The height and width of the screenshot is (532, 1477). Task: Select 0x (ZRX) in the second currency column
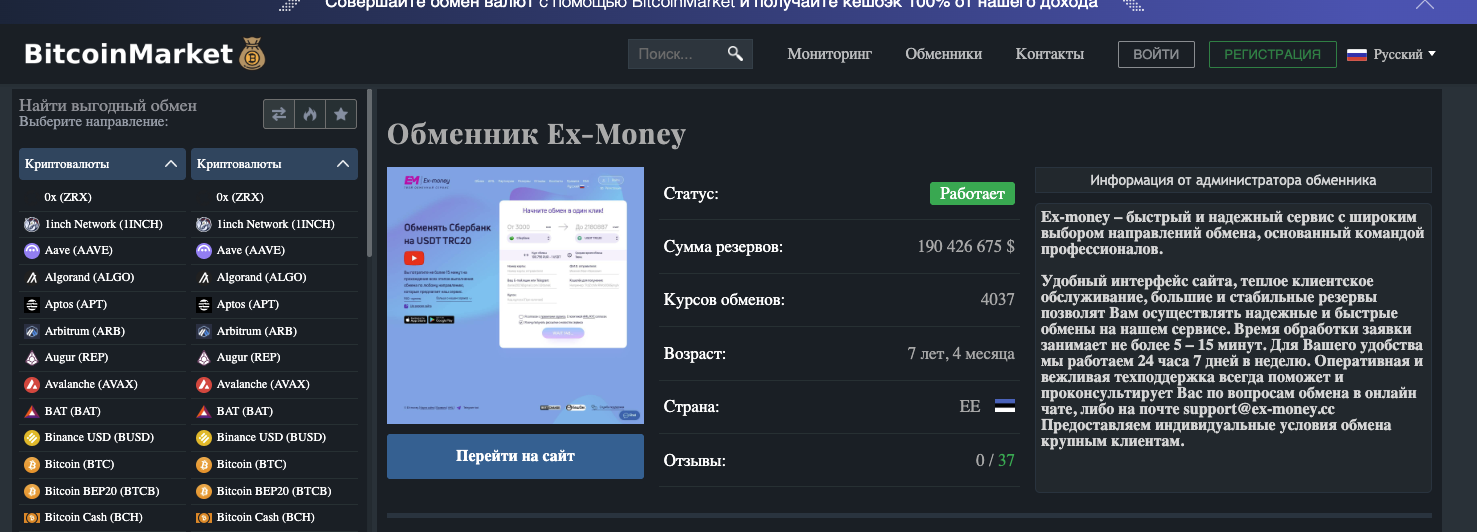click(x=274, y=197)
